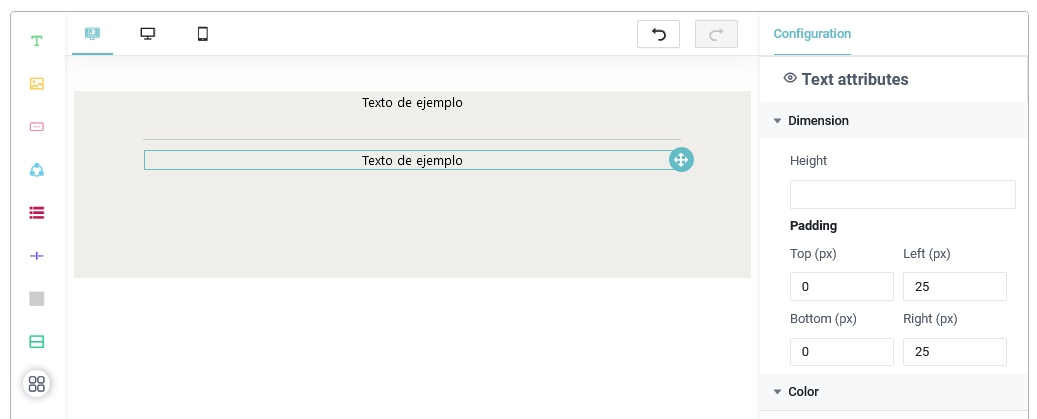Select the green row layout tool
This screenshot has width=1037, height=419.
[x=37, y=342]
